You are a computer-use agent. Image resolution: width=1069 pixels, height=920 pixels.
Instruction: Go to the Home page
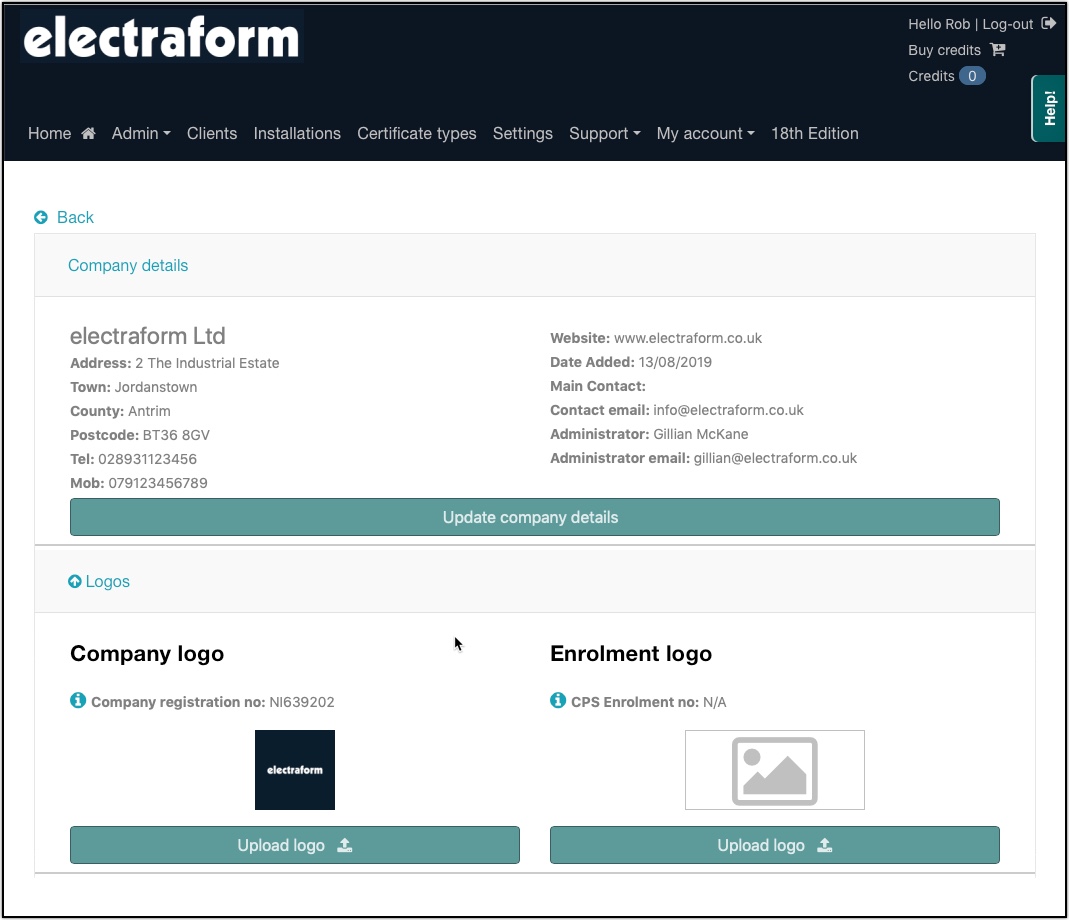pyautogui.click(x=61, y=133)
